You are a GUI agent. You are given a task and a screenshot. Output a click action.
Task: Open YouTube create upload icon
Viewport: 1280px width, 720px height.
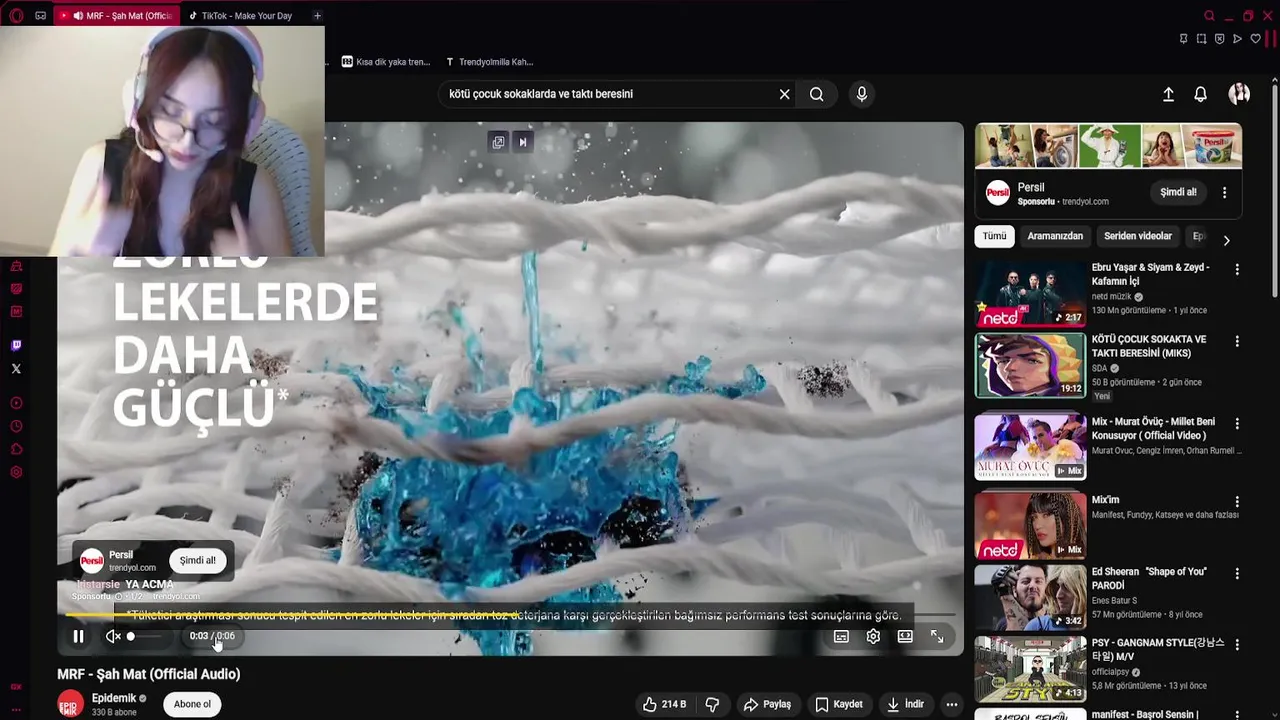click(x=1168, y=94)
